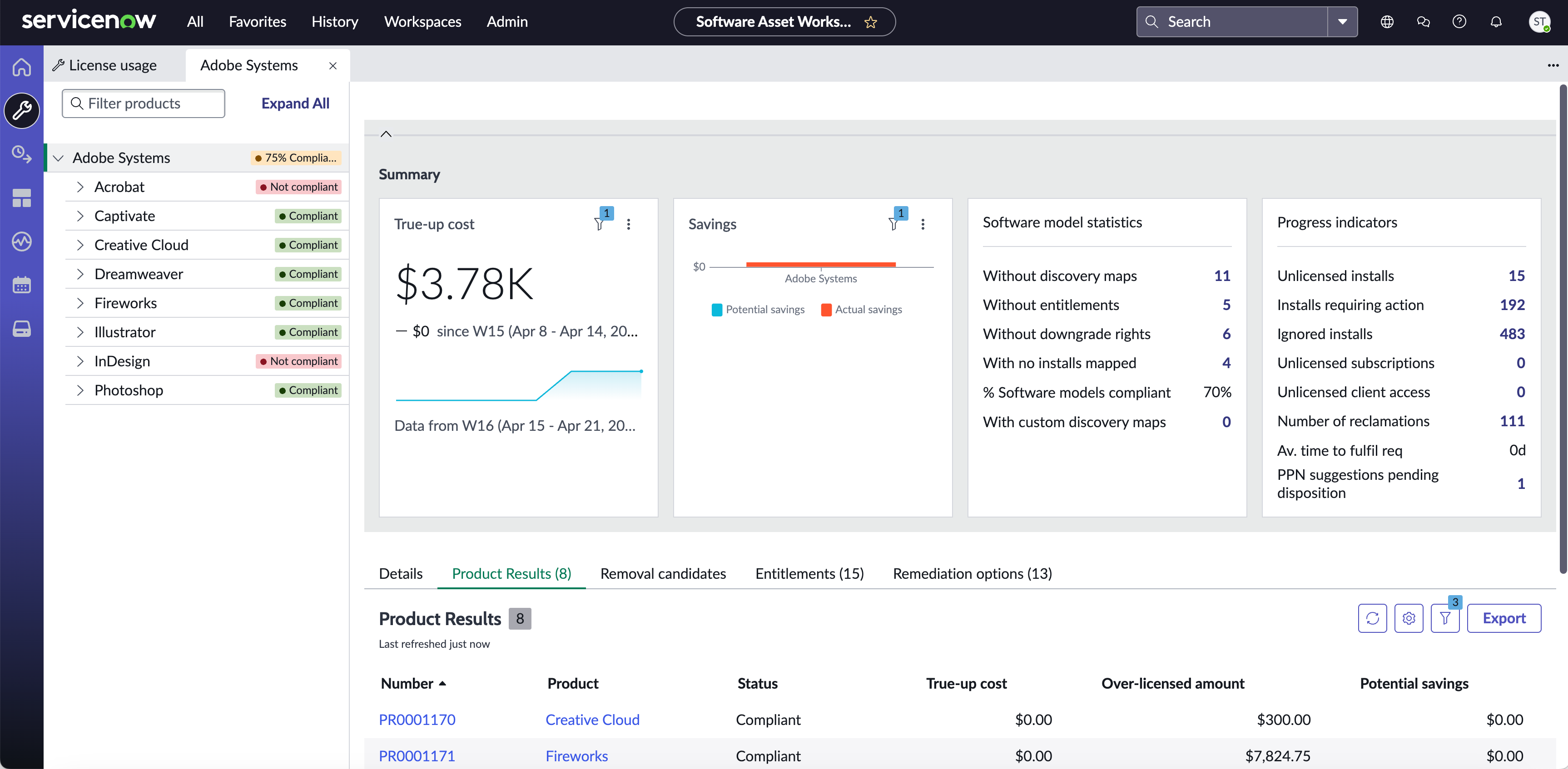Open the Favorites menu

point(258,22)
